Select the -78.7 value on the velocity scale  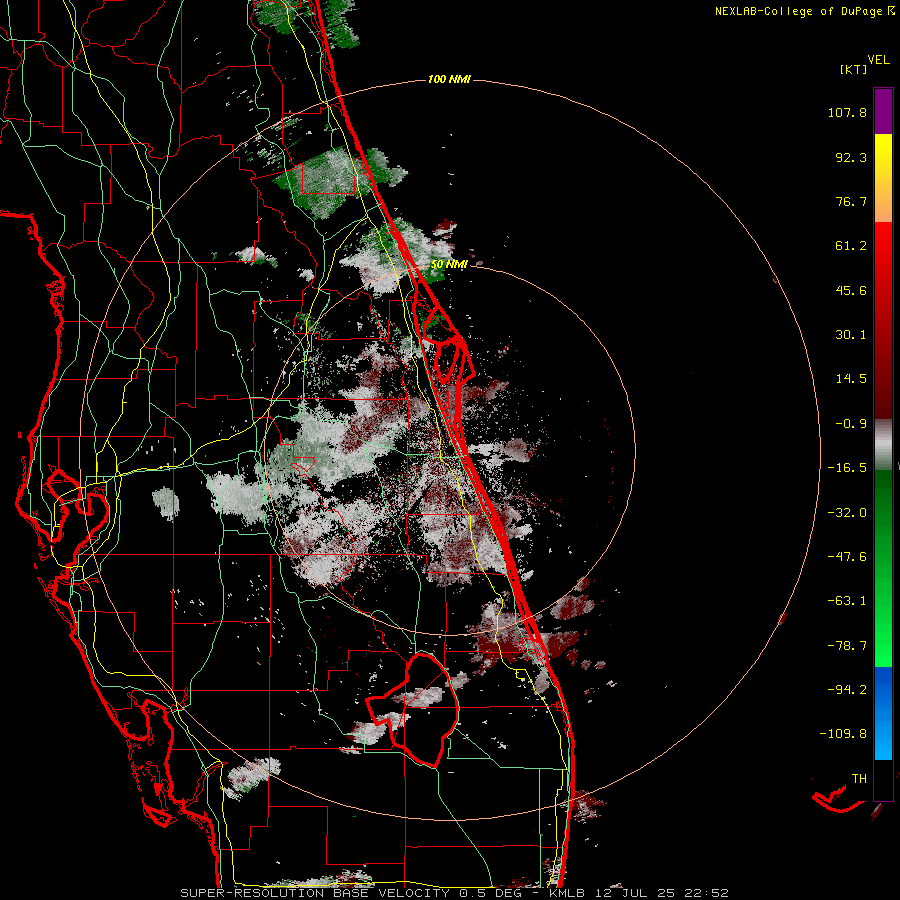[x=847, y=646]
